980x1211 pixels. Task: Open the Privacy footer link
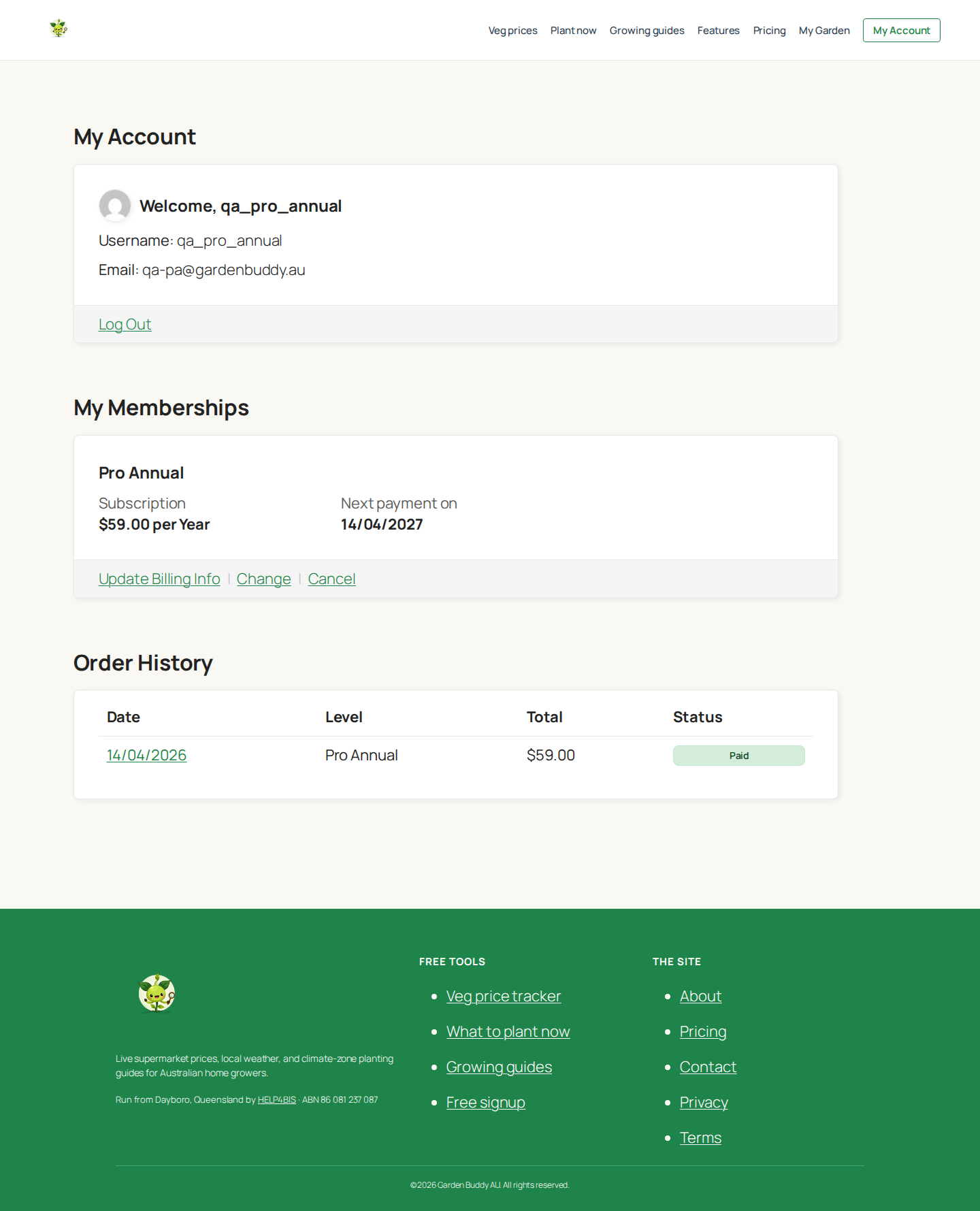tap(704, 1102)
